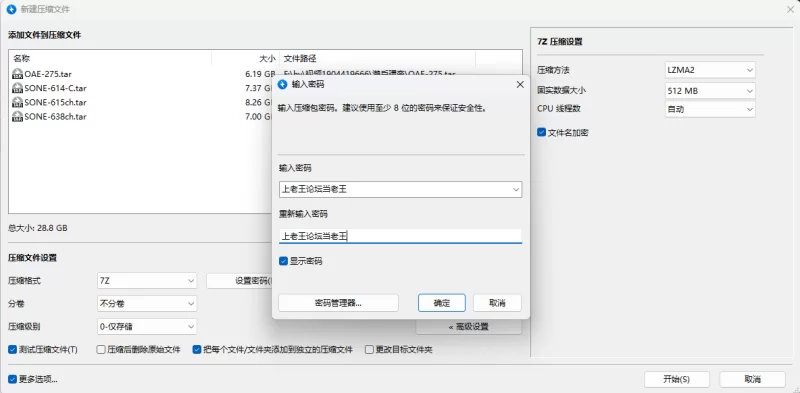Click the SONE-614-C.tar file icon
The height and width of the screenshot is (393, 800).
coord(17,88)
